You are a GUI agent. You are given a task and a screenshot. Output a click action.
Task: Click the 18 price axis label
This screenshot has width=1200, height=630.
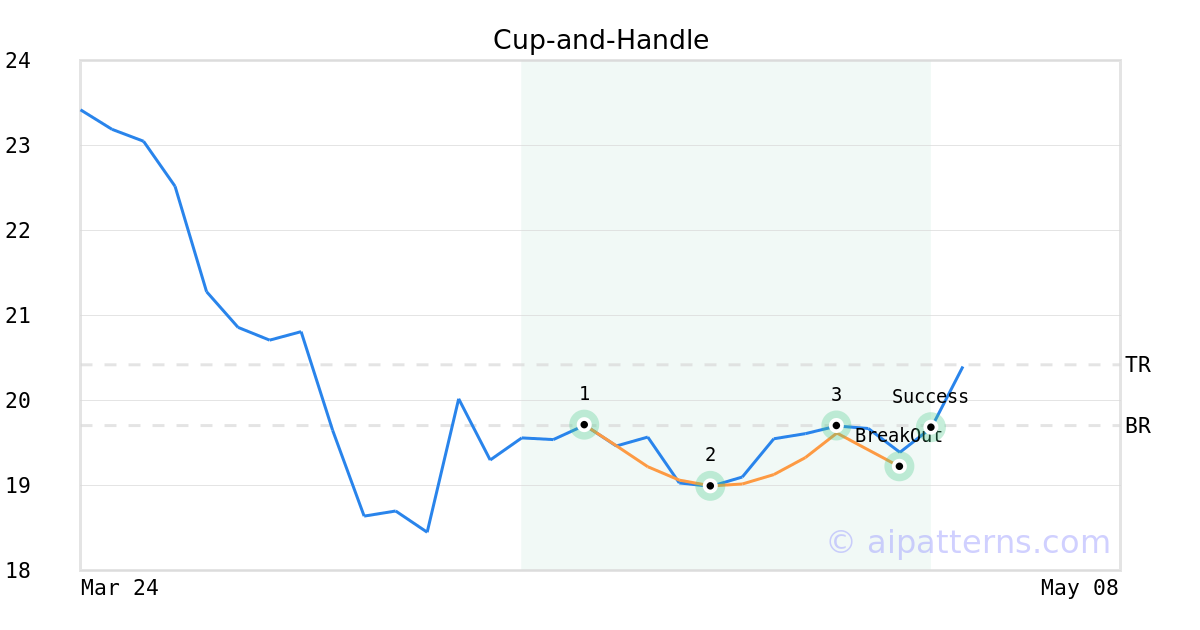pos(18,571)
